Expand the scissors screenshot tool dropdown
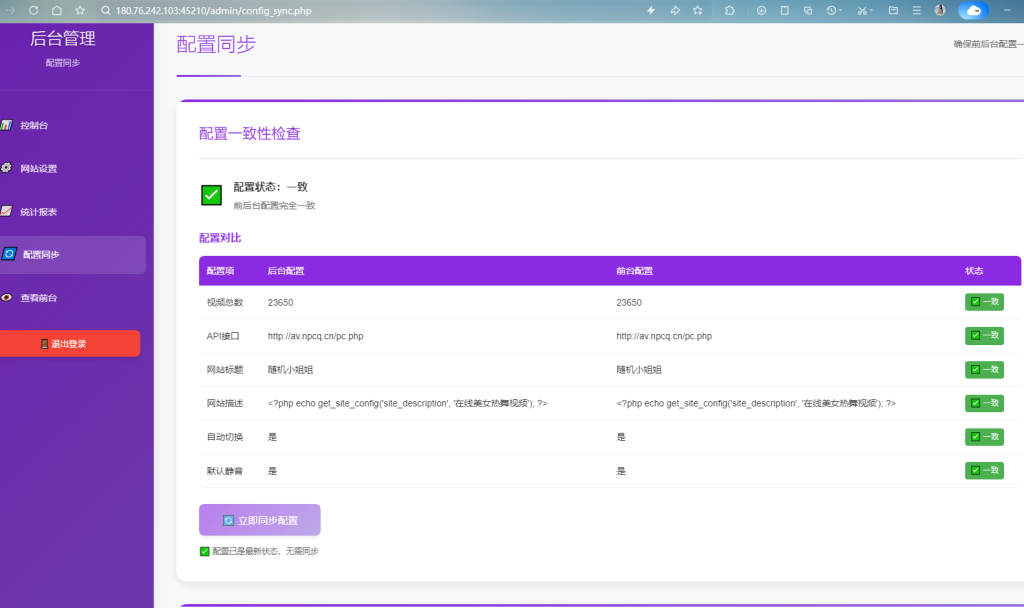This screenshot has width=1024, height=608. point(872,11)
